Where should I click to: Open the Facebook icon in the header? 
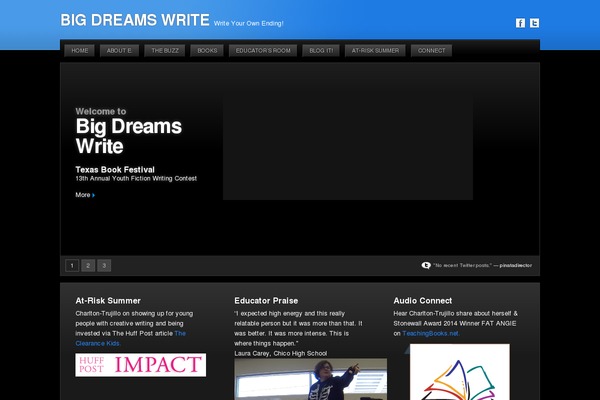click(x=520, y=23)
